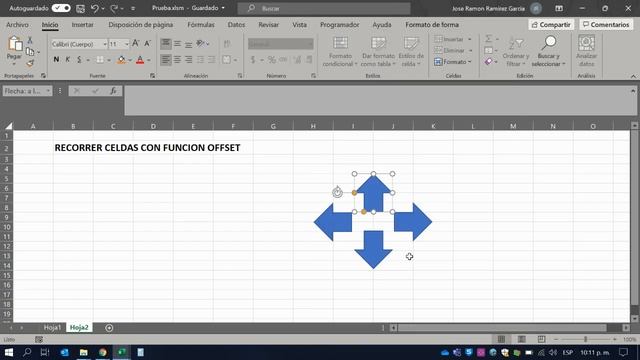The height and width of the screenshot is (360, 640).
Task: Switch to Page Layout view in status bar
Action: (x=522, y=339)
